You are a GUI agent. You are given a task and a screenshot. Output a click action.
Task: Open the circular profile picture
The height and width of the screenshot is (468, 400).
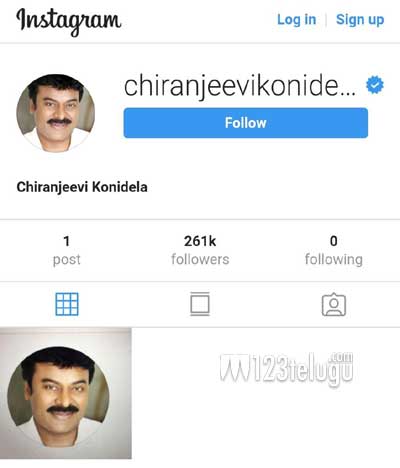click(x=56, y=113)
